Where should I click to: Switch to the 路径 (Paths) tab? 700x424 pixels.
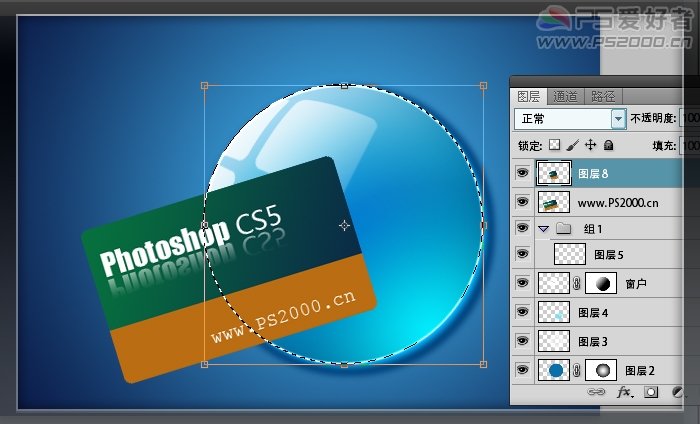pos(603,96)
